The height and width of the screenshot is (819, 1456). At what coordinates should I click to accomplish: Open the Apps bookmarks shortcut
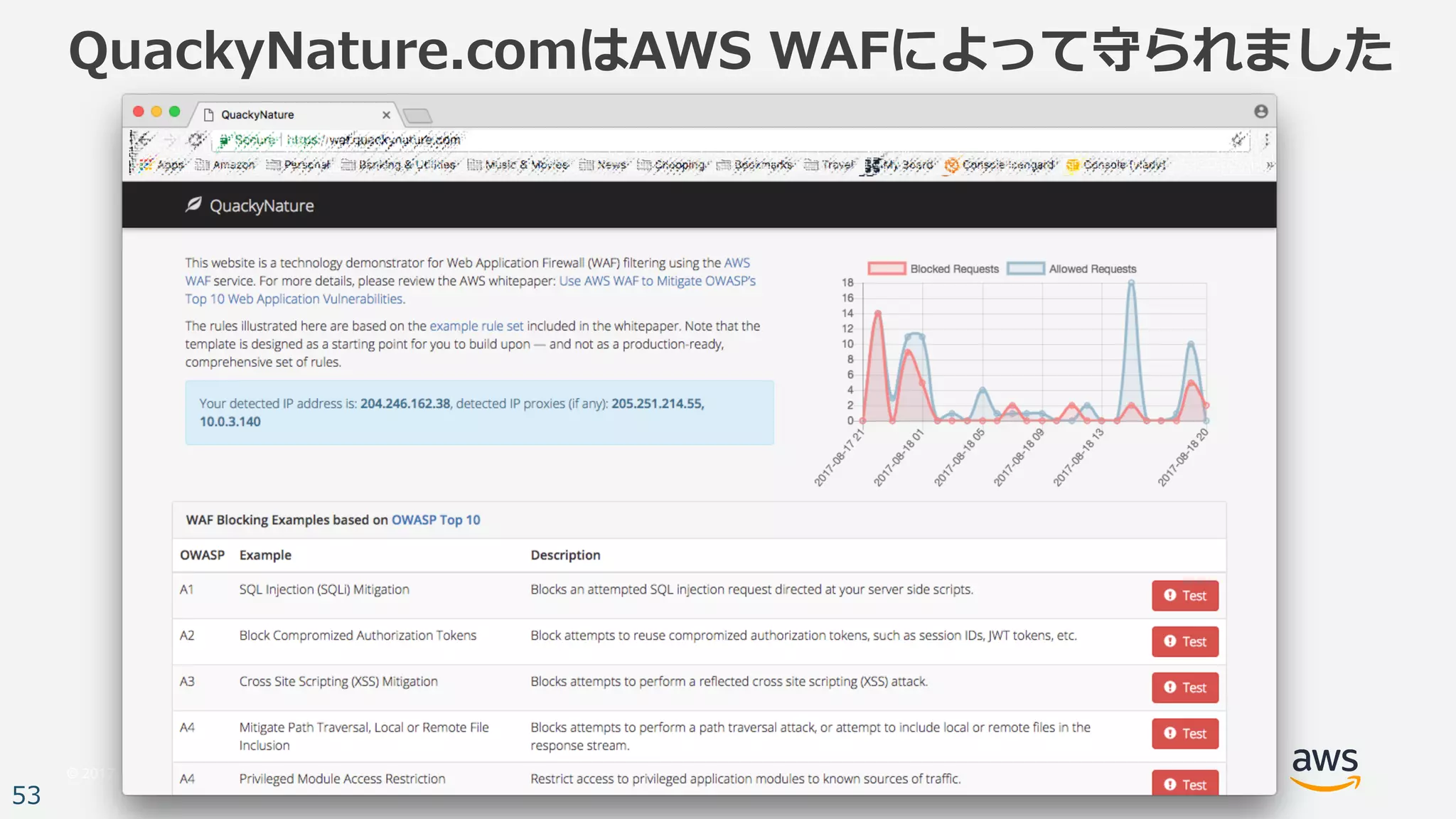tap(161, 165)
